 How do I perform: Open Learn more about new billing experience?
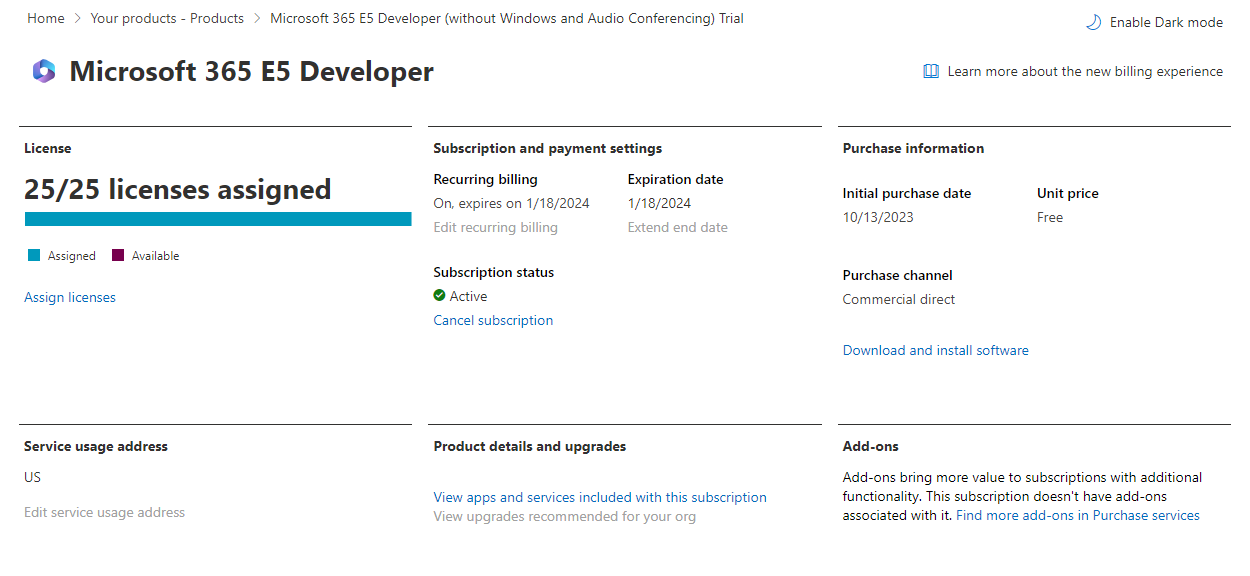point(1085,72)
